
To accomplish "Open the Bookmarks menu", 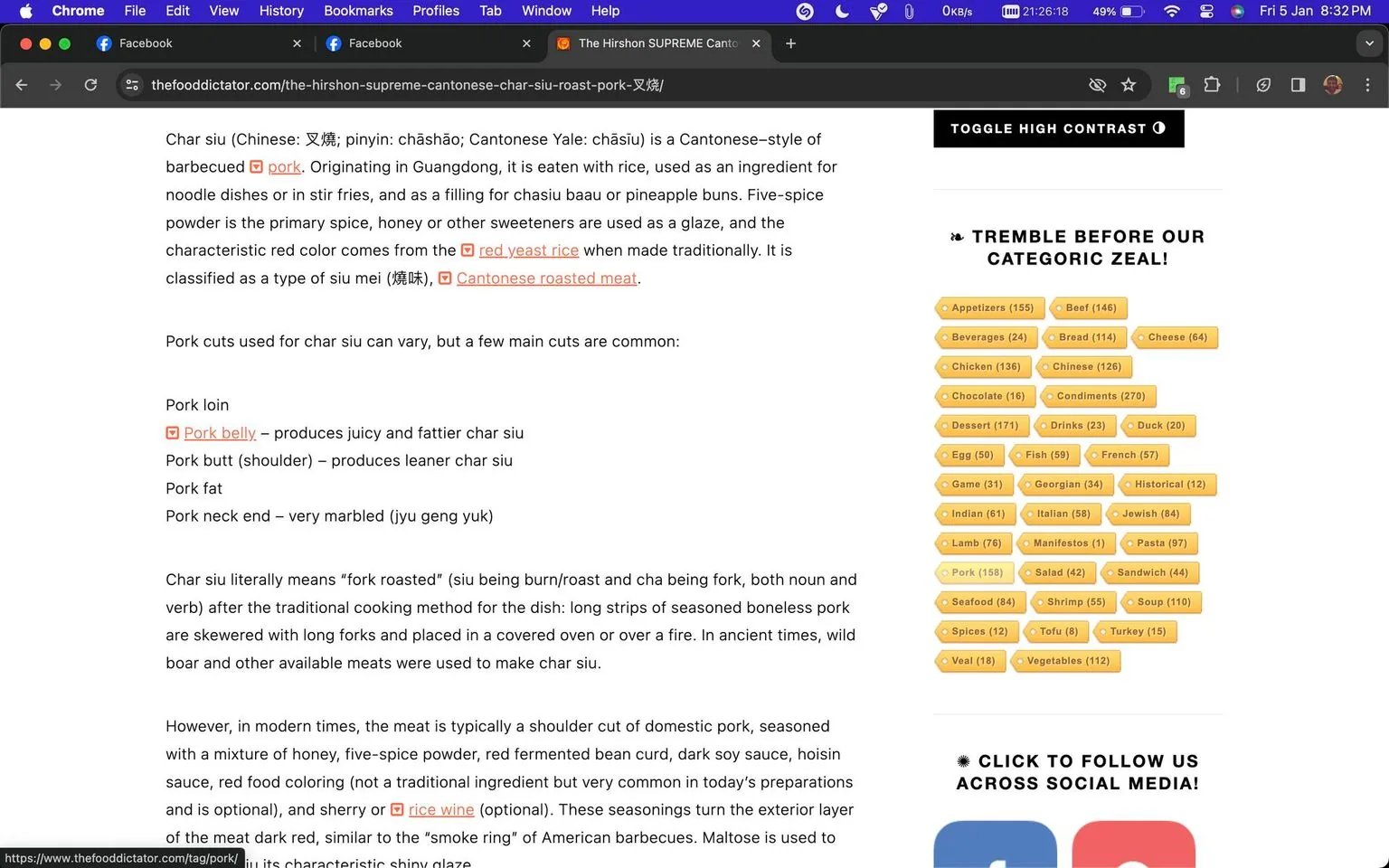I will [358, 11].
